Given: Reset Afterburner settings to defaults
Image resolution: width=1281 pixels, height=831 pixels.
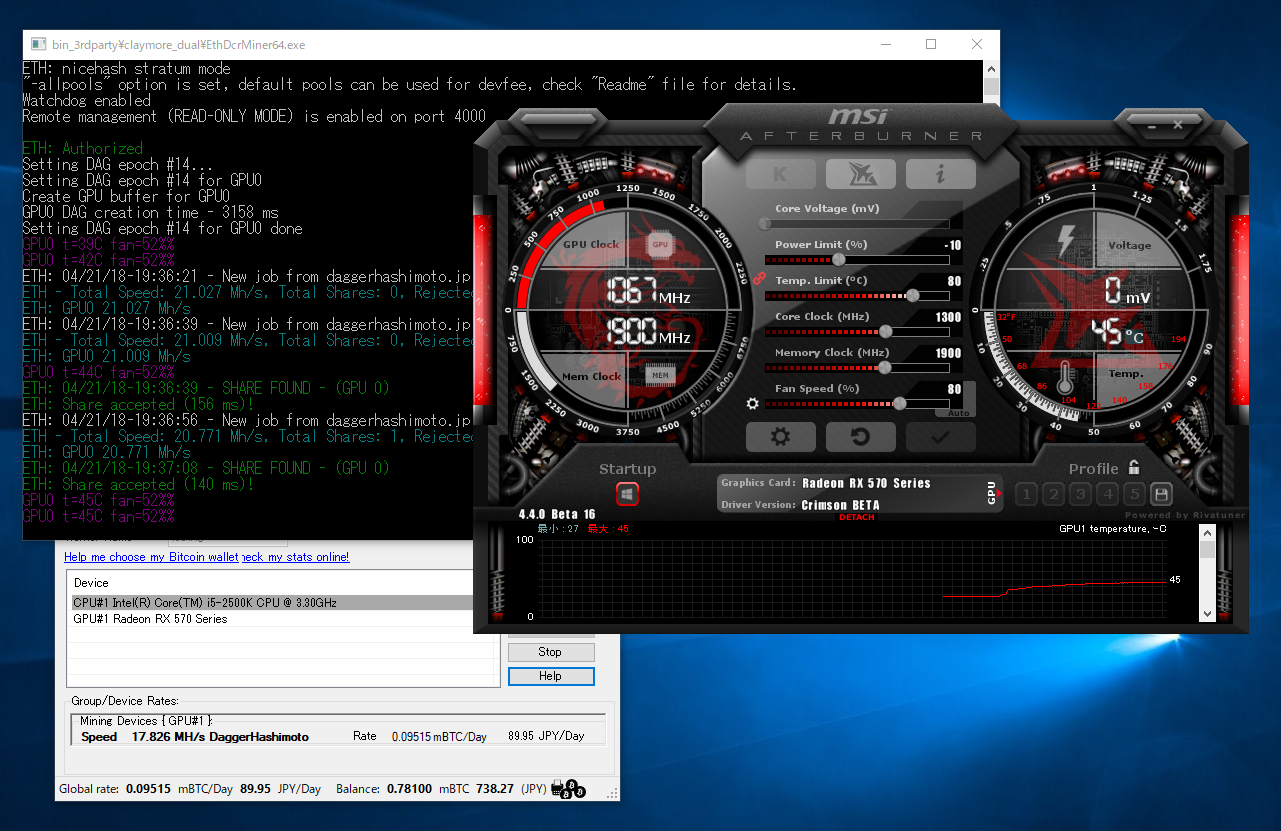Looking at the screenshot, I should tap(860, 437).
